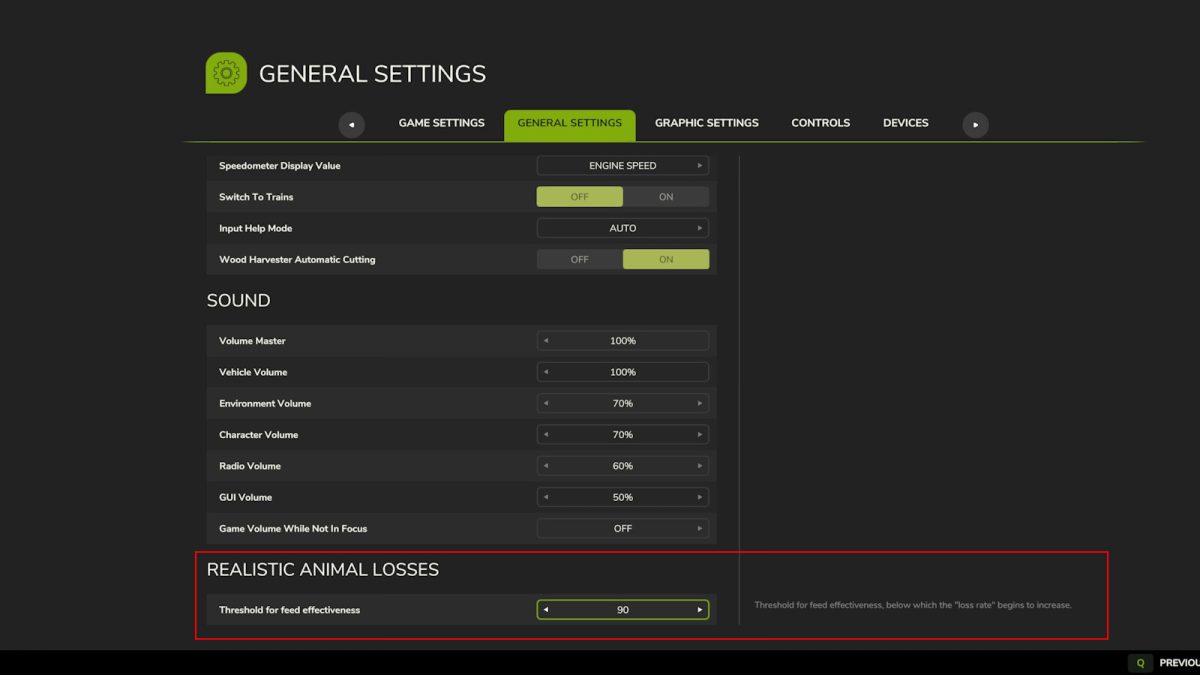Screen dimensions: 1200x675
Task: Switch to the Graphic Settings tab
Action: [x=706, y=122]
